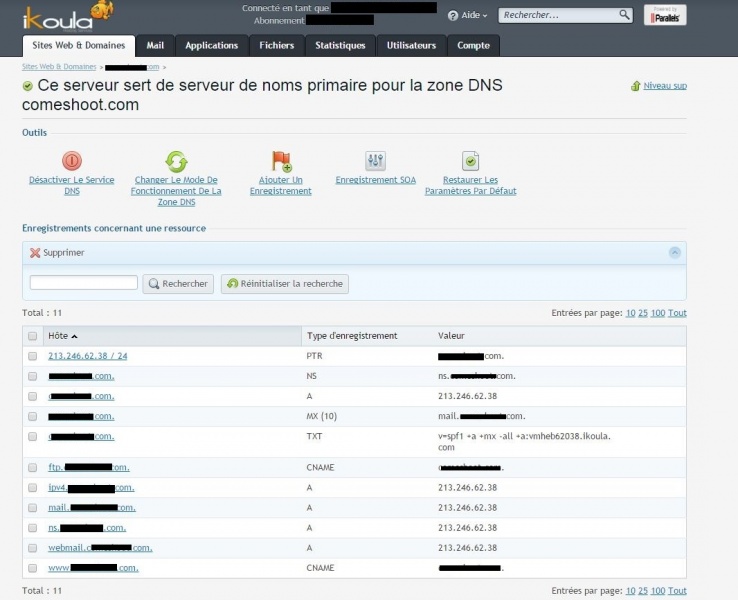The width and height of the screenshot is (738, 600).
Task: Click the Ajouter Un Enregistrement flag icon
Action: click(281, 161)
